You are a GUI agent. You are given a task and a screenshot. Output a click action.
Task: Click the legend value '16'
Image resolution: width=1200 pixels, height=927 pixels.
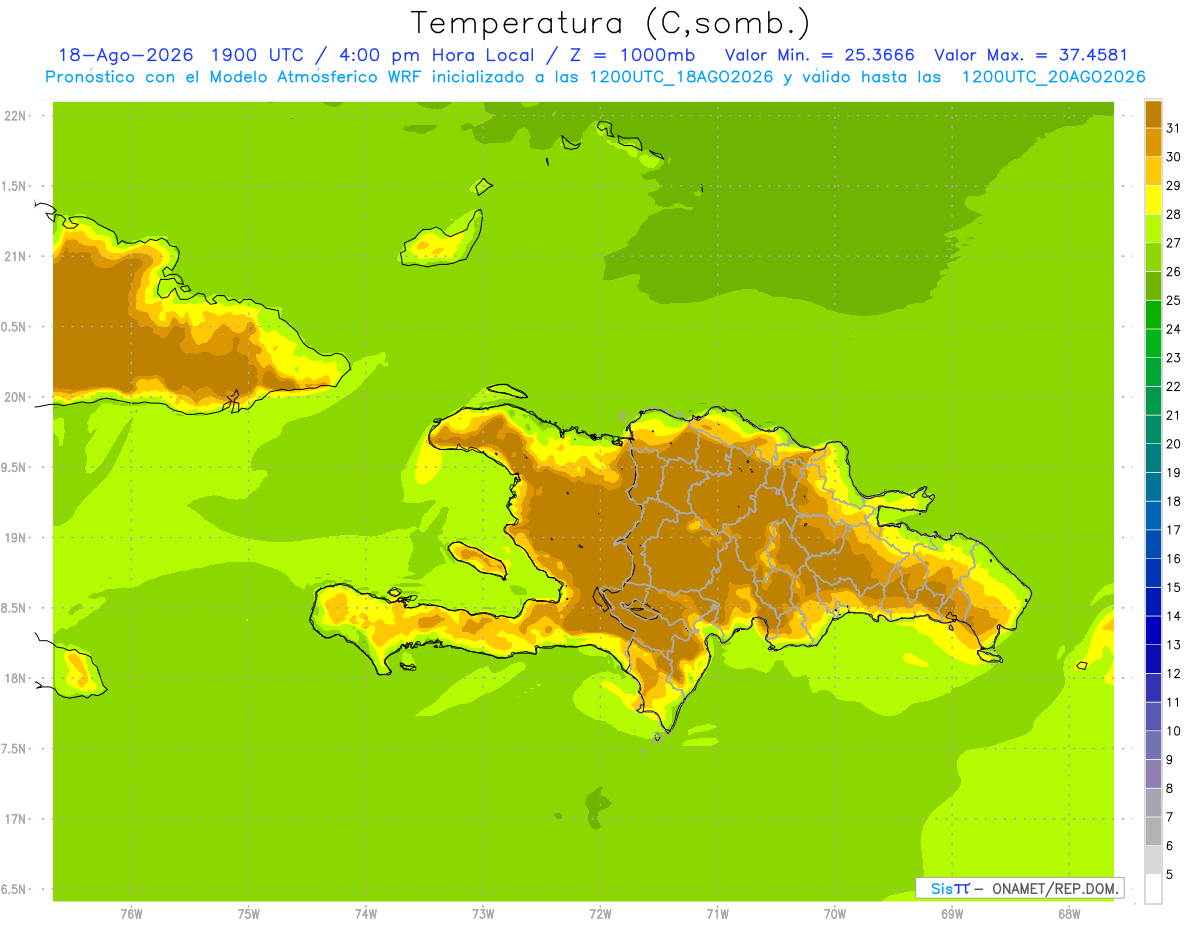1173,558
